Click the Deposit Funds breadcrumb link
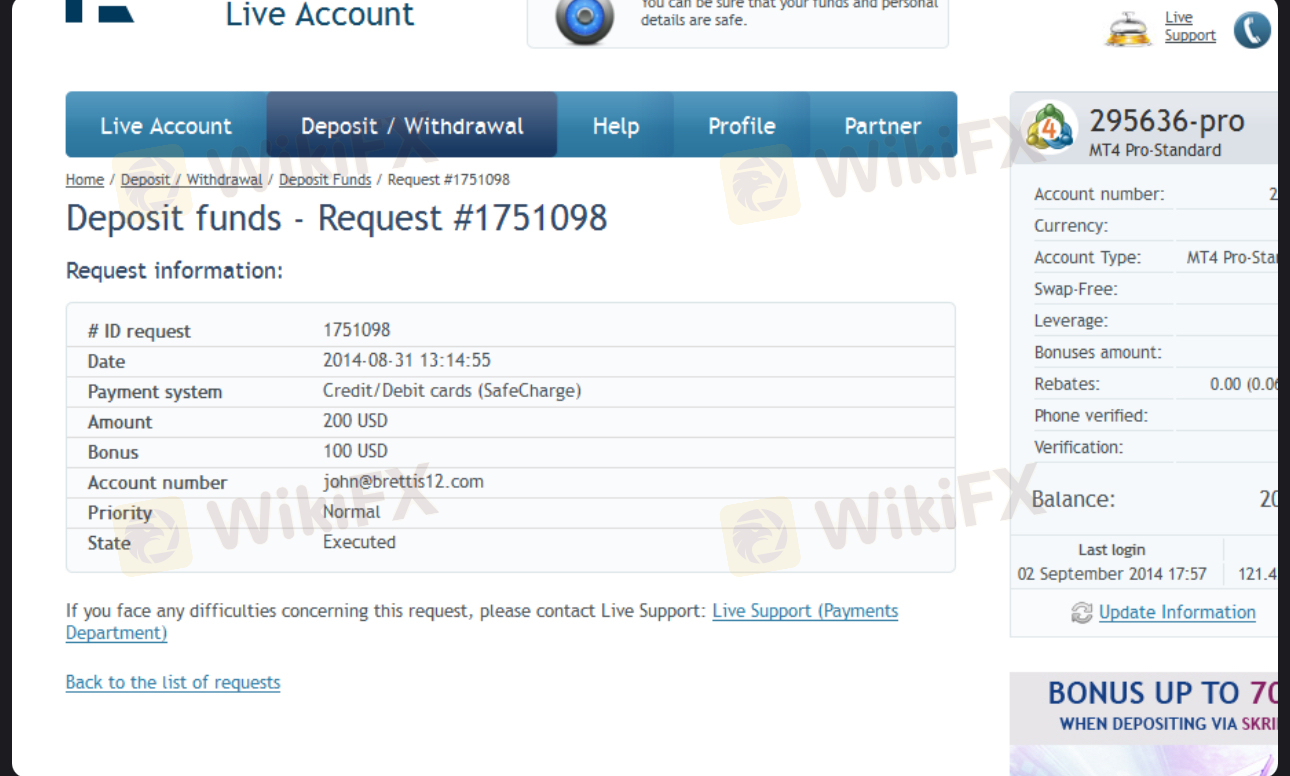This screenshot has height=776, width=1290. tap(325, 180)
